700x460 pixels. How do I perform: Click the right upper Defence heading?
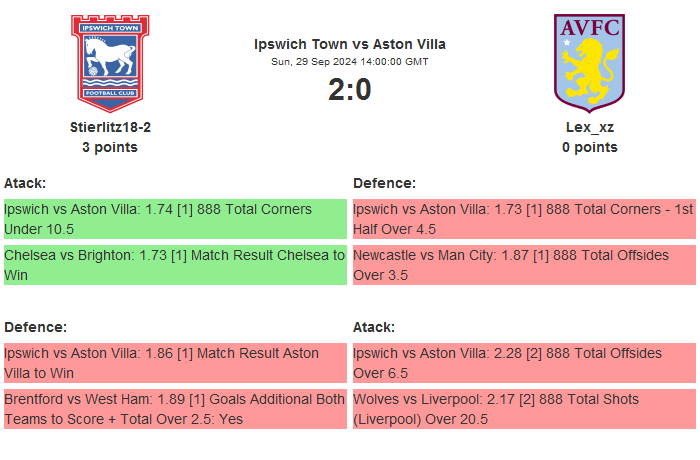(385, 183)
